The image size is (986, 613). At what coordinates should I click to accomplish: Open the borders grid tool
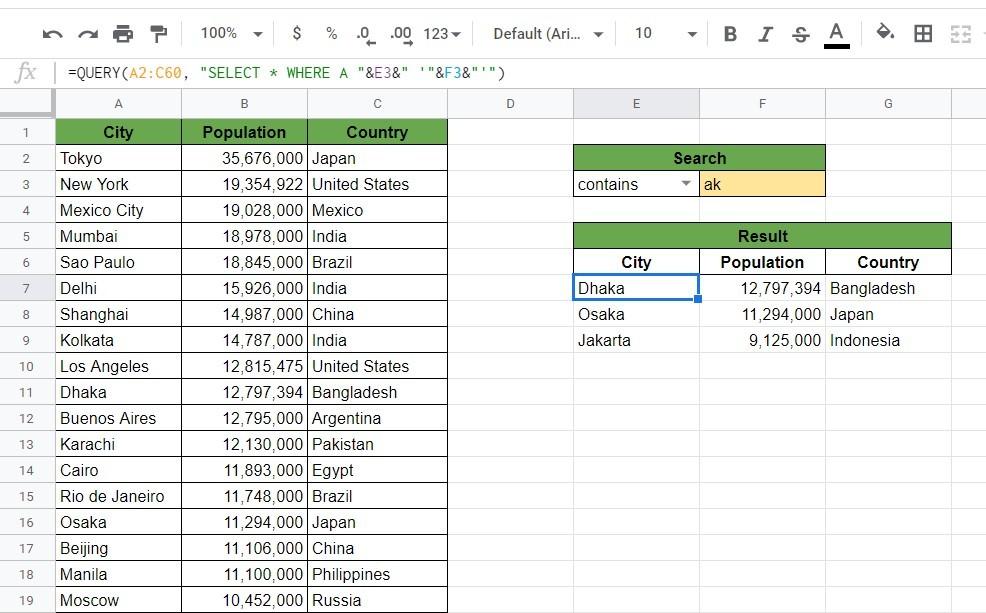point(923,34)
